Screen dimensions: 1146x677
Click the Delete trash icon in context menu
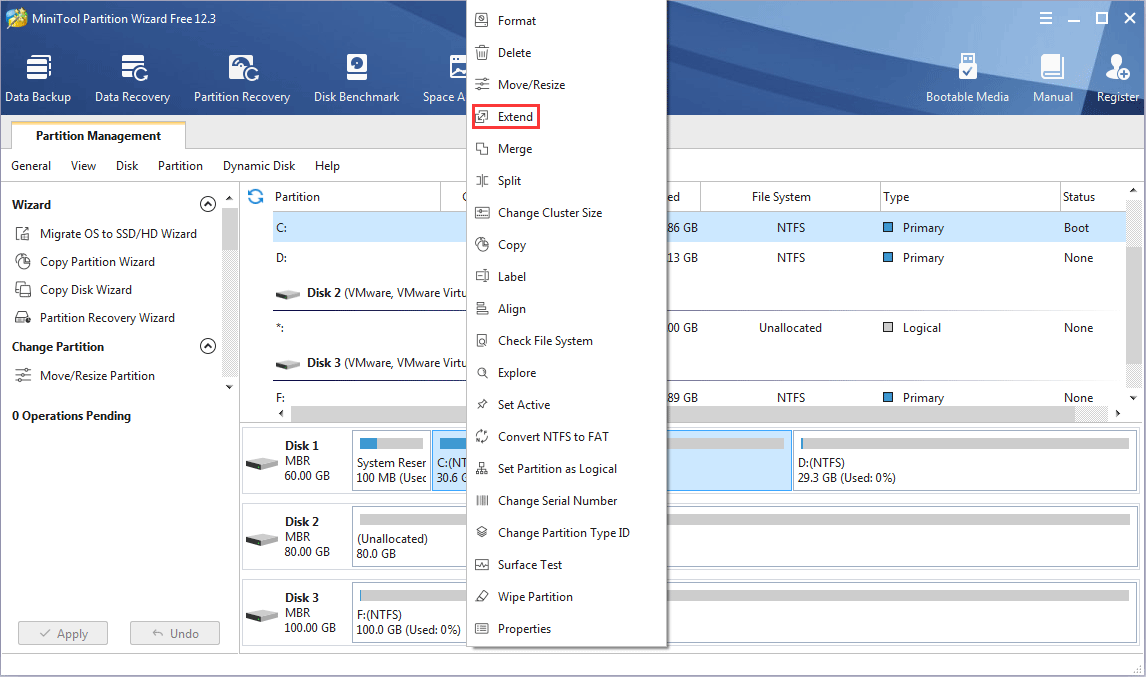(482, 53)
